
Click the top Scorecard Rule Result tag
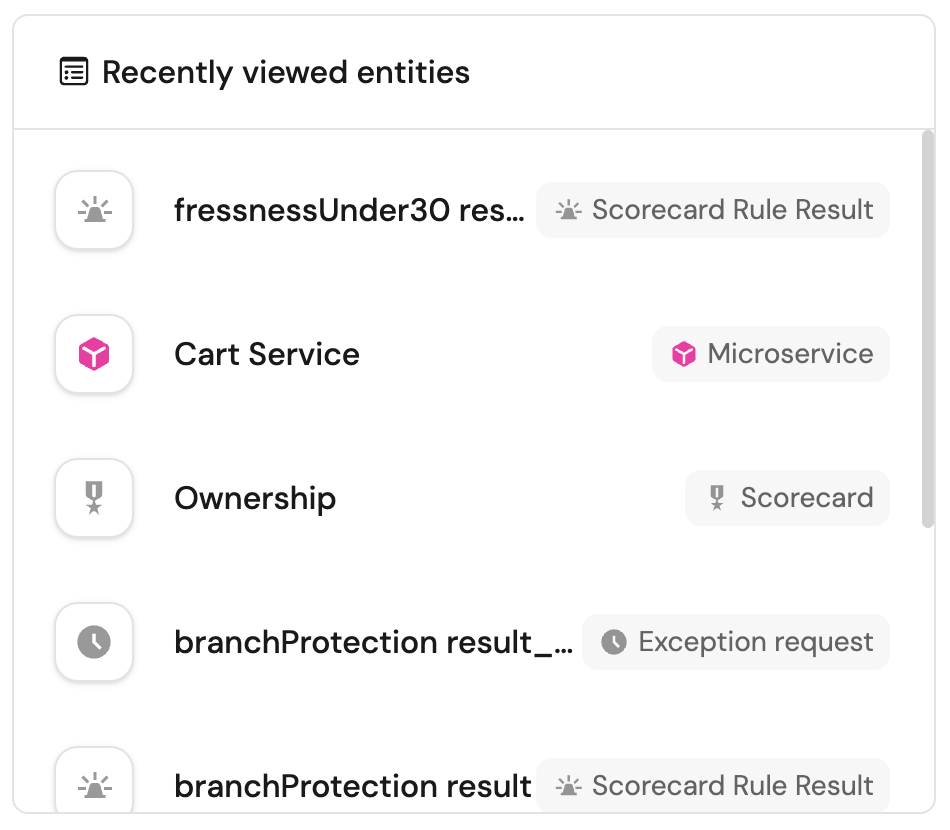click(713, 210)
